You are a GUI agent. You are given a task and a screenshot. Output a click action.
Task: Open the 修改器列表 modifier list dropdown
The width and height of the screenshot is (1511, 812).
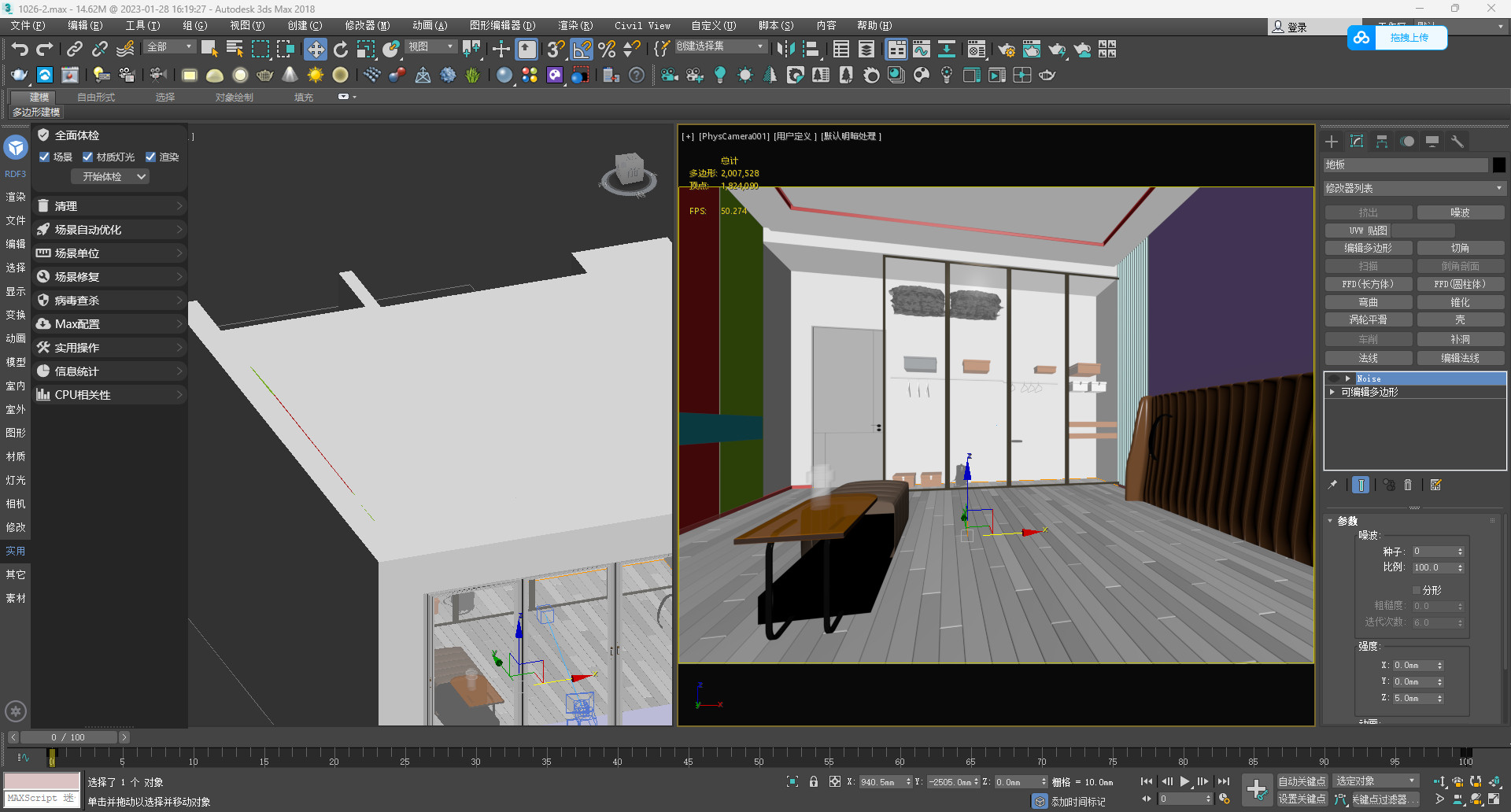[x=1414, y=188]
